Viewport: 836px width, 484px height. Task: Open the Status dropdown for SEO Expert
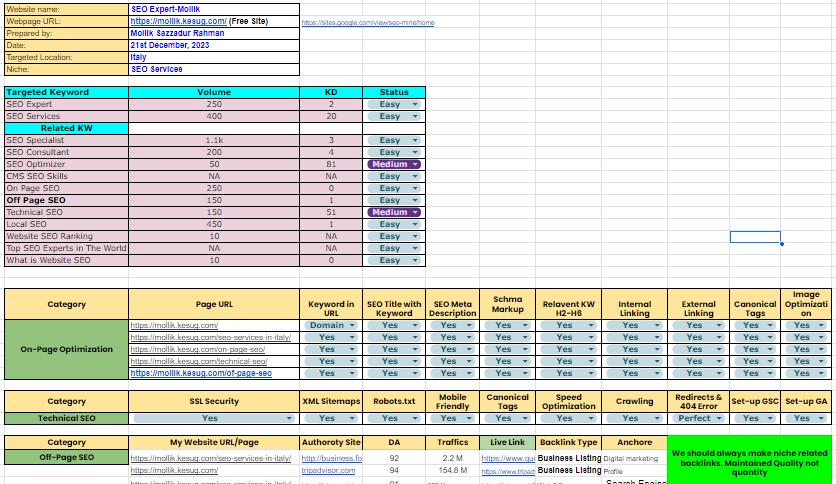coord(394,104)
